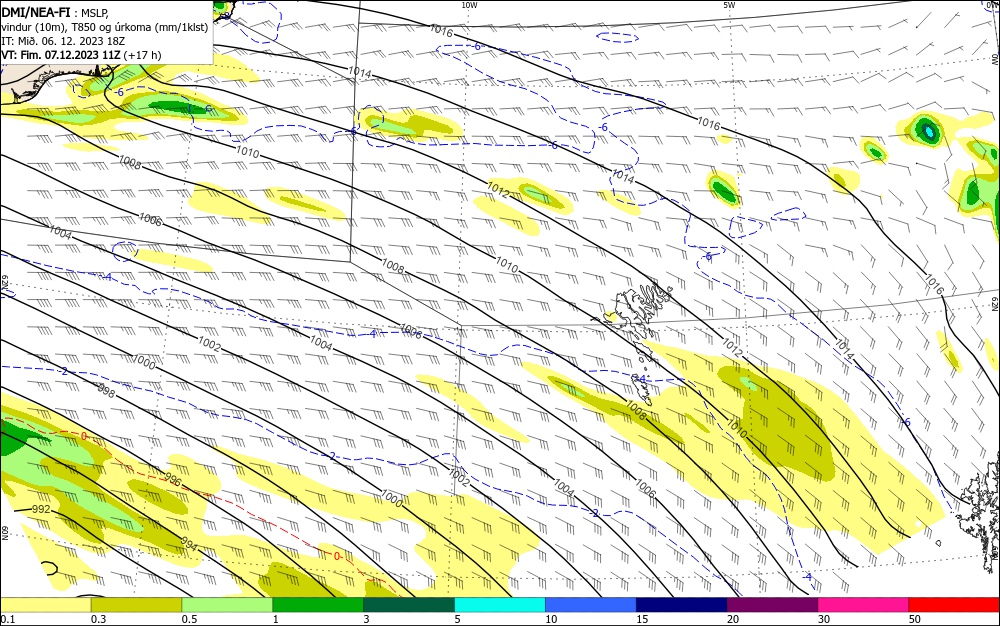Click the "994" isobar label
1000x626 pixels.
[x=189, y=544]
